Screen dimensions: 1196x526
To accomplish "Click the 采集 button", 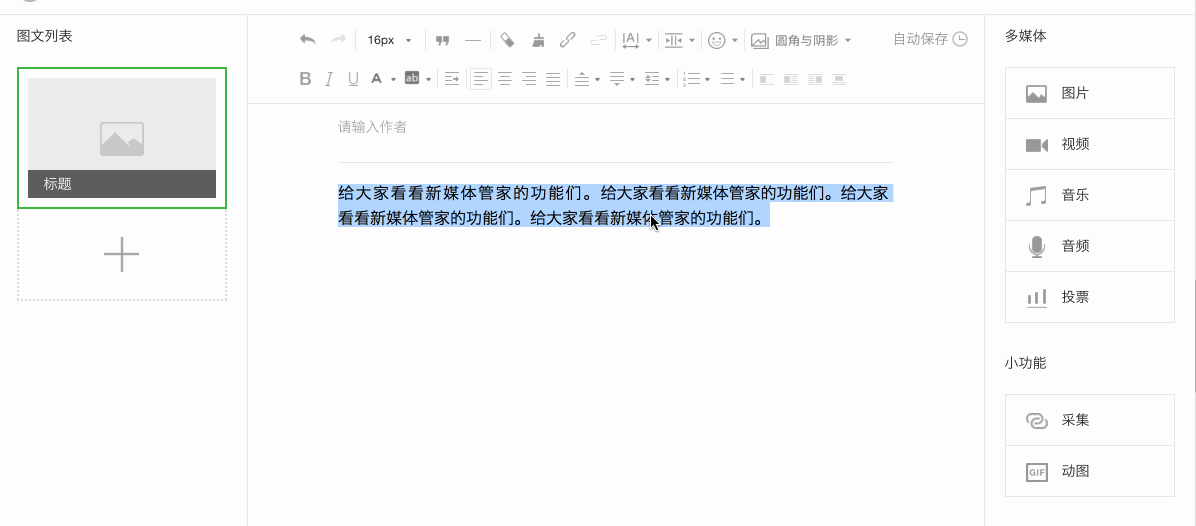I will click(1089, 420).
